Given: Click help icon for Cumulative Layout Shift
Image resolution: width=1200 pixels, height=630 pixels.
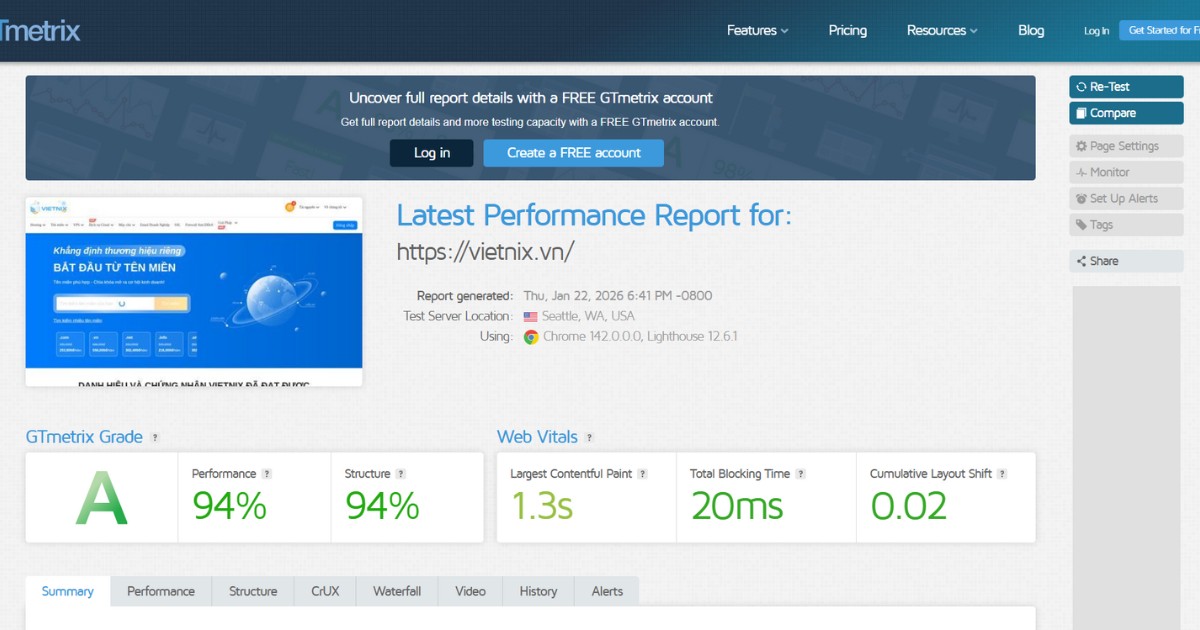Looking at the screenshot, I should tap(1002, 474).
